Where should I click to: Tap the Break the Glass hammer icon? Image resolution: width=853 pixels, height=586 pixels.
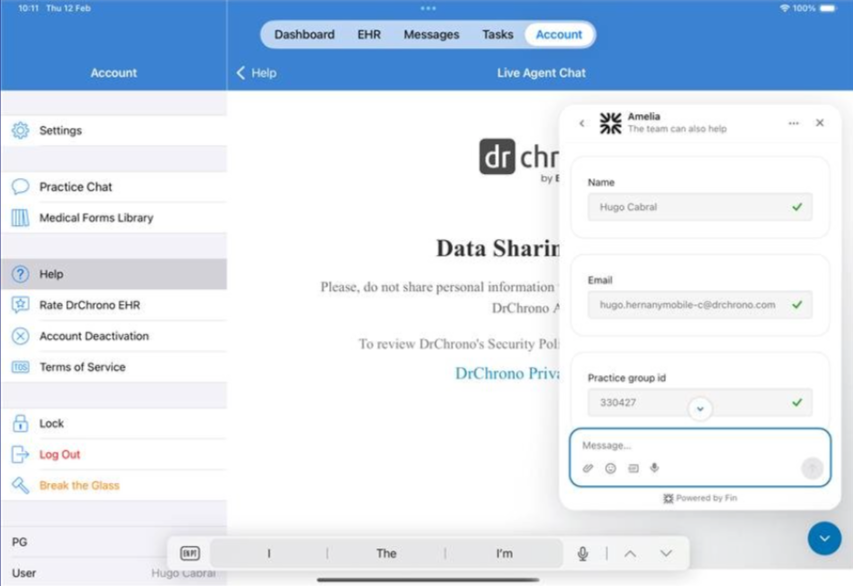tap(20, 485)
